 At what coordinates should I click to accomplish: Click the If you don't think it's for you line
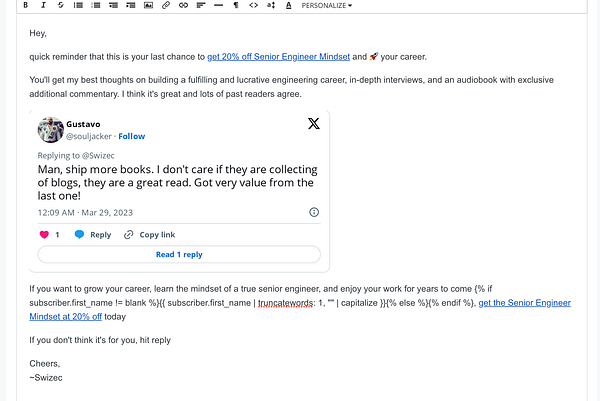(x=100, y=340)
